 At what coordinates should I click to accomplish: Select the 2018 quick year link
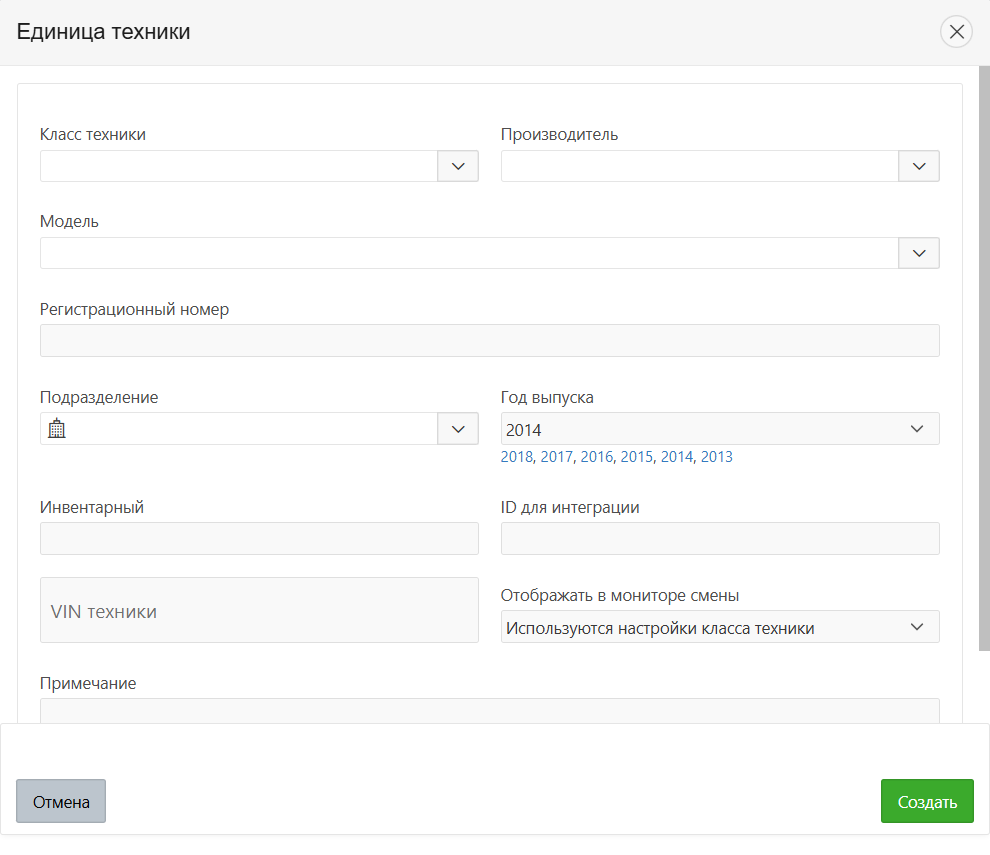click(516, 457)
